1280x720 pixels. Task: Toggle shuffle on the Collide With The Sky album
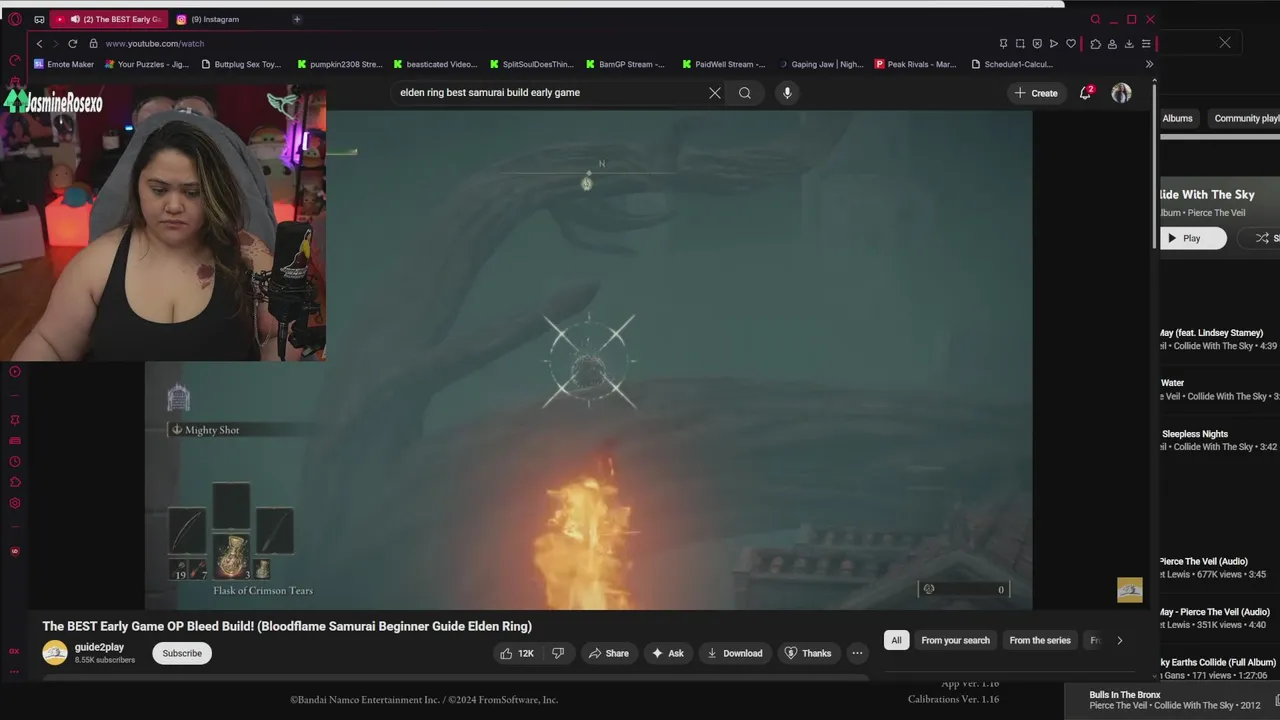pyautogui.click(x=1261, y=238)
